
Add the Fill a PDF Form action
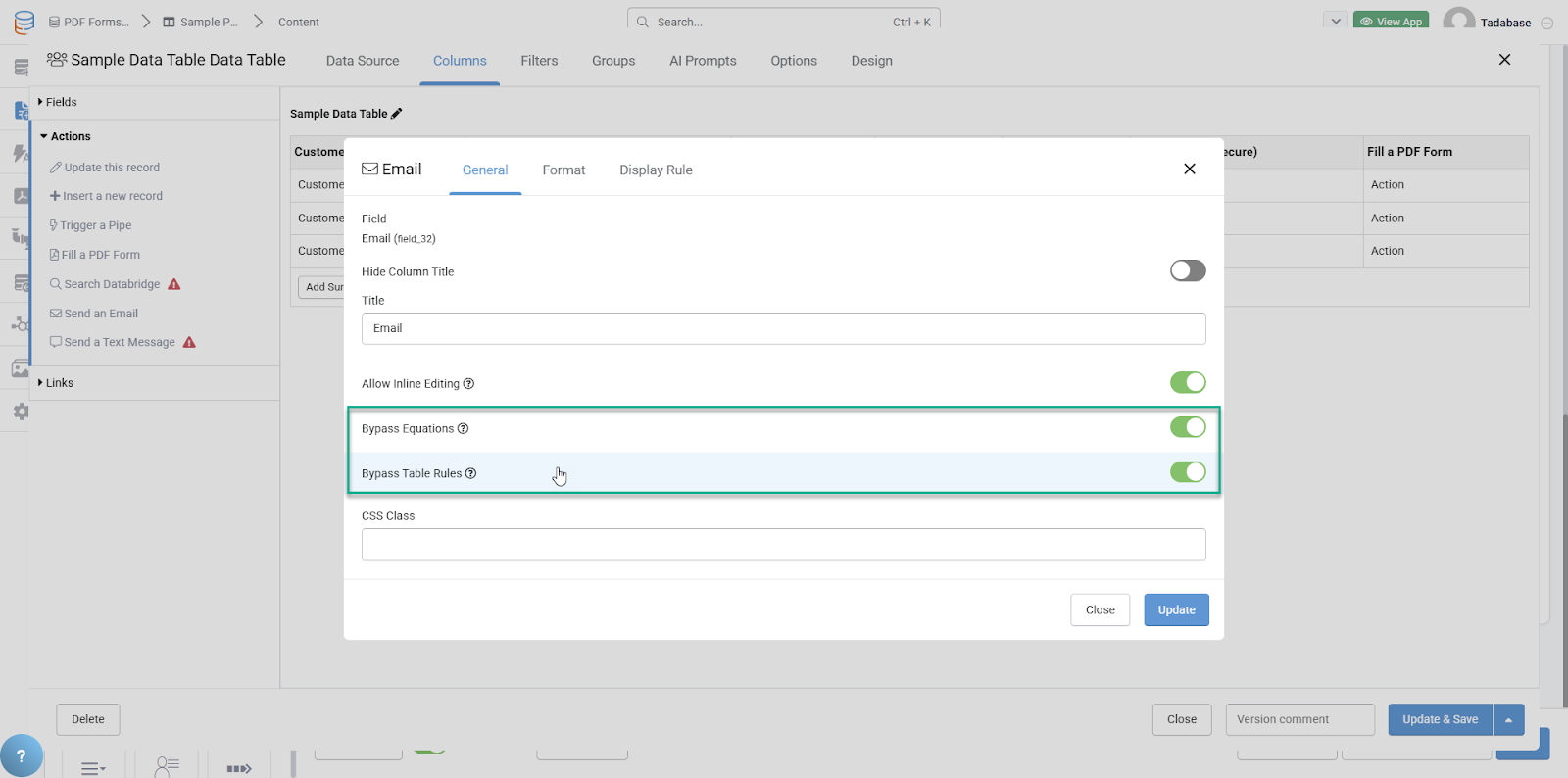tap(95, 255)
